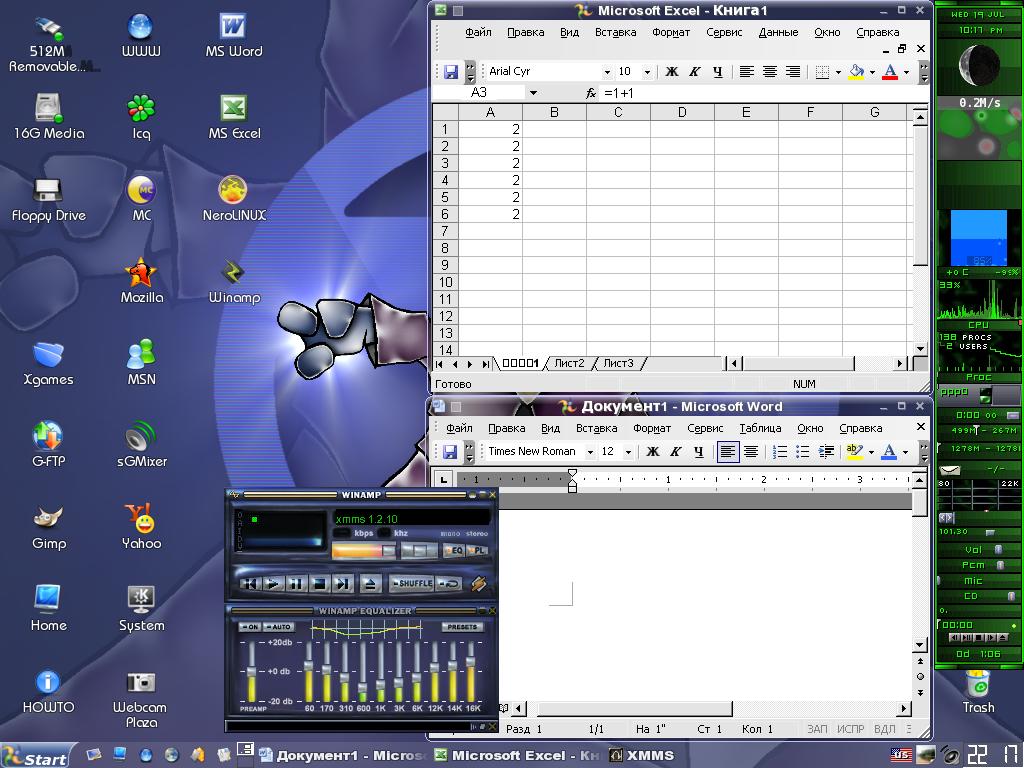
Task: Open the font size dropdown in Excel
Action: coord(647,72)
